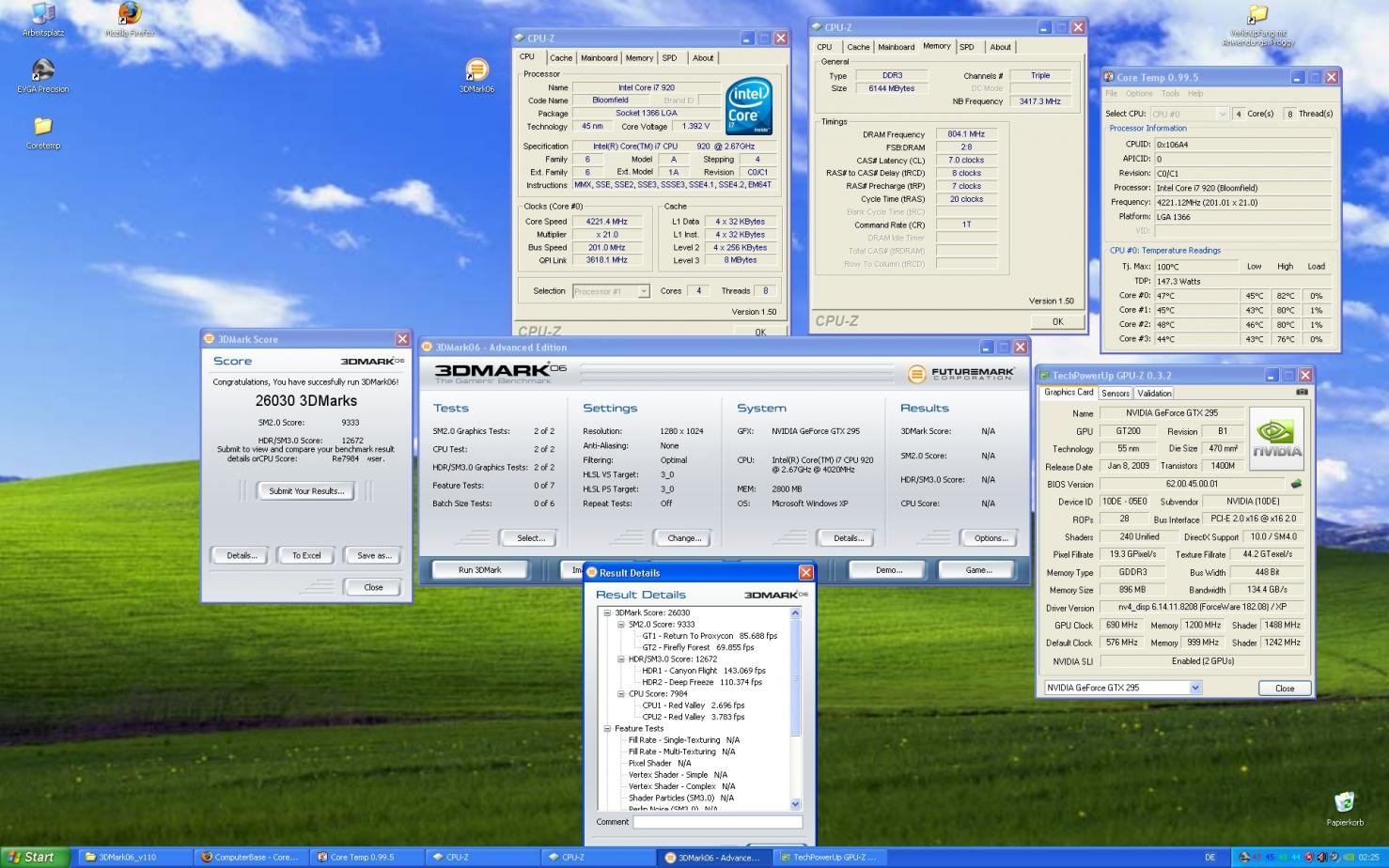Click Close button in GPU-Z window
Screen dimensions: 1389x868
click(1285, 689)
